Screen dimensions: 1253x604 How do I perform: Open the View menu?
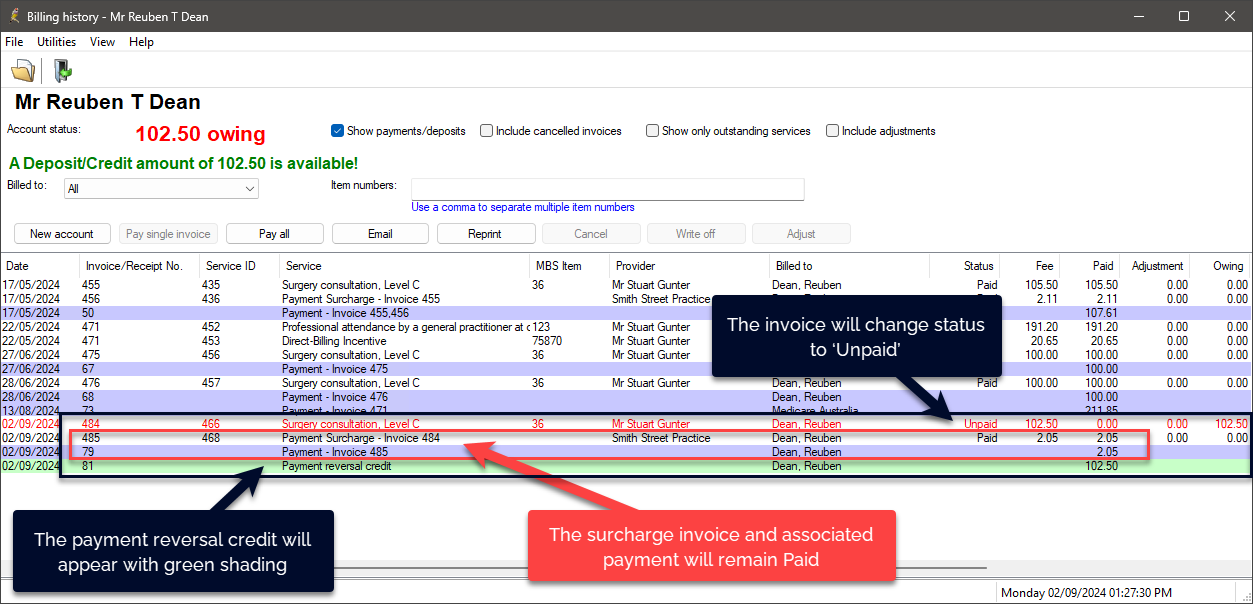pyautogui.click(x=102, y=42)
